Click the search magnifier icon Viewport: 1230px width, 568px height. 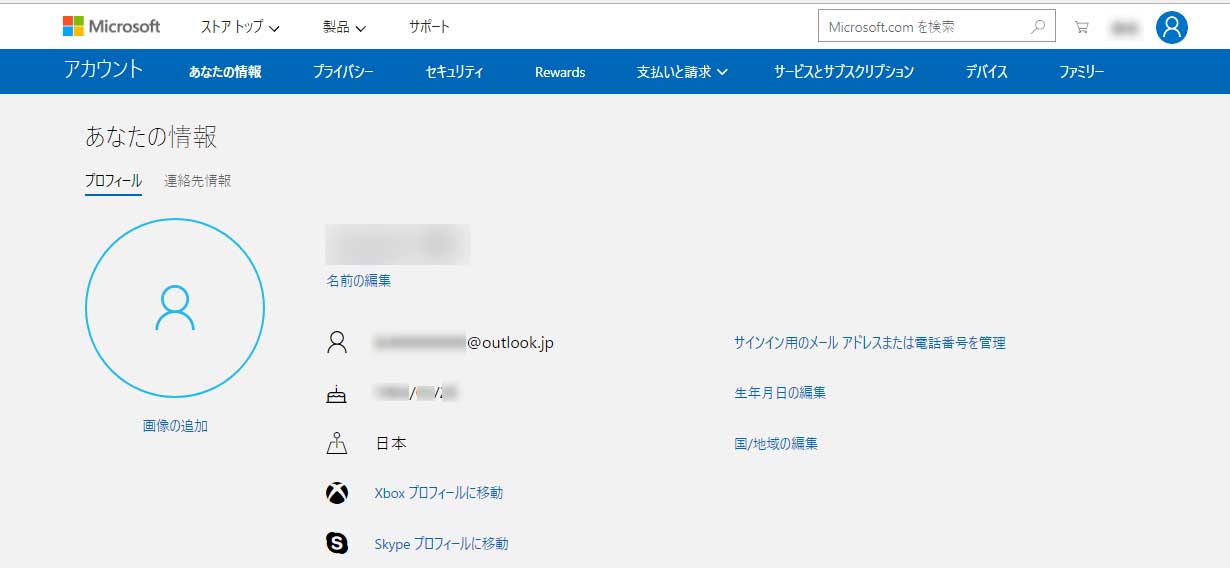(x=1039, y=27)
